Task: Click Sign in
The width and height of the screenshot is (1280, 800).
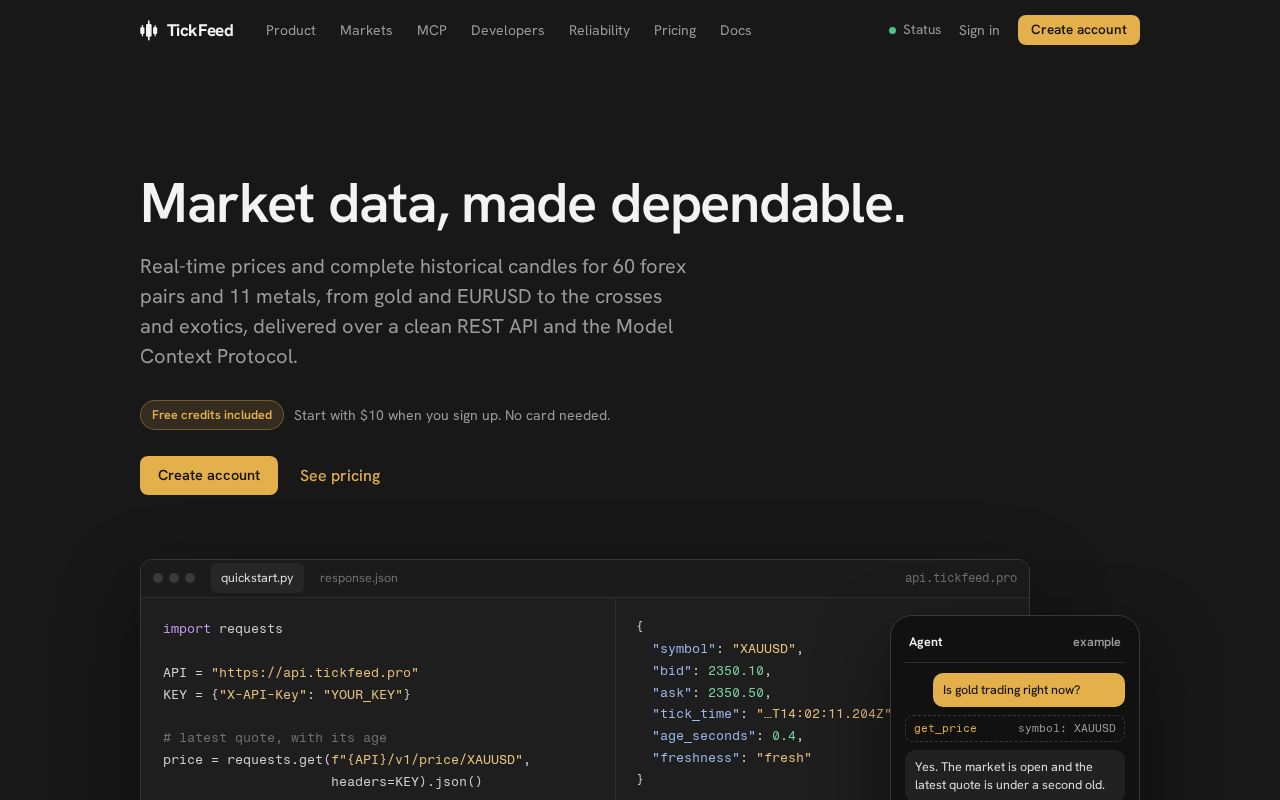Action: (x=979, y=30)
